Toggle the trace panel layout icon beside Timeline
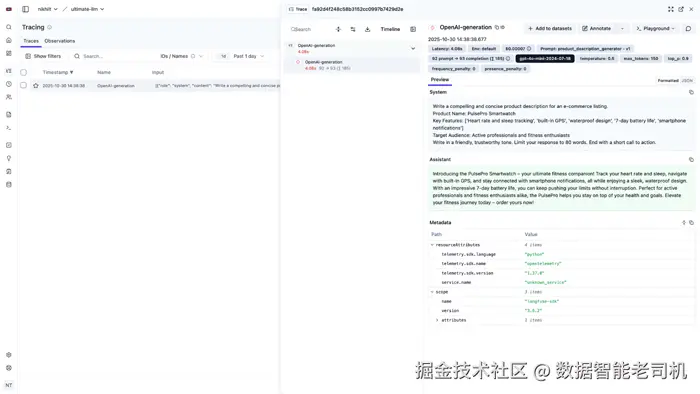Viewport: 700px width, 394px height. (413, 29)
